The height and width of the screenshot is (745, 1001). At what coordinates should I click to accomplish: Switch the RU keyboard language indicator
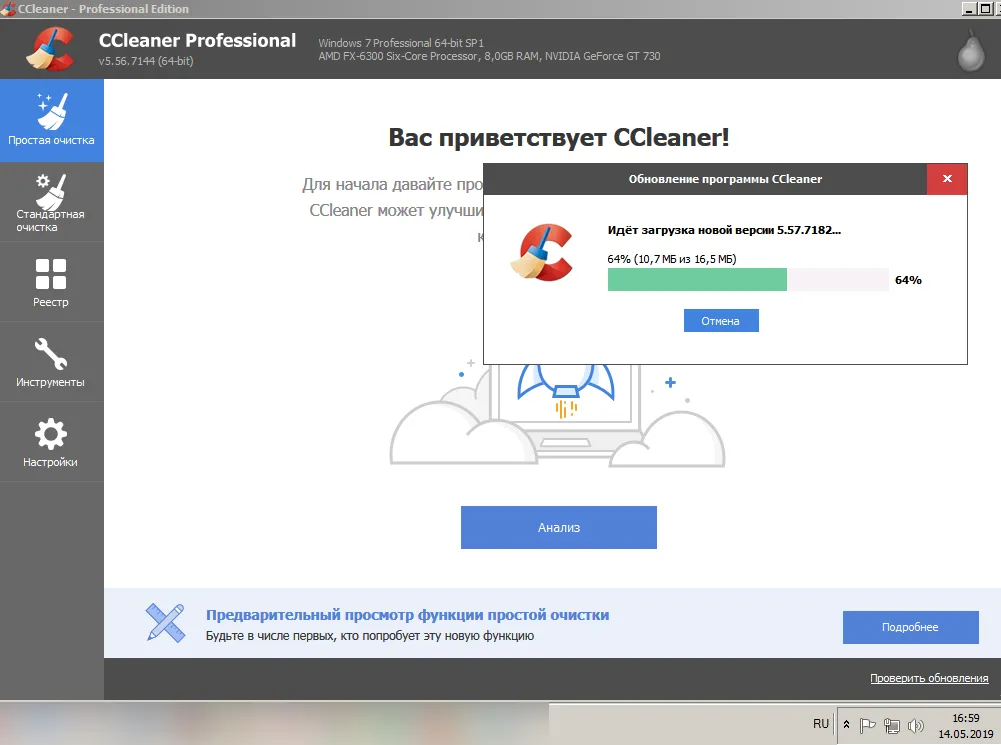(x=821, y=724)
